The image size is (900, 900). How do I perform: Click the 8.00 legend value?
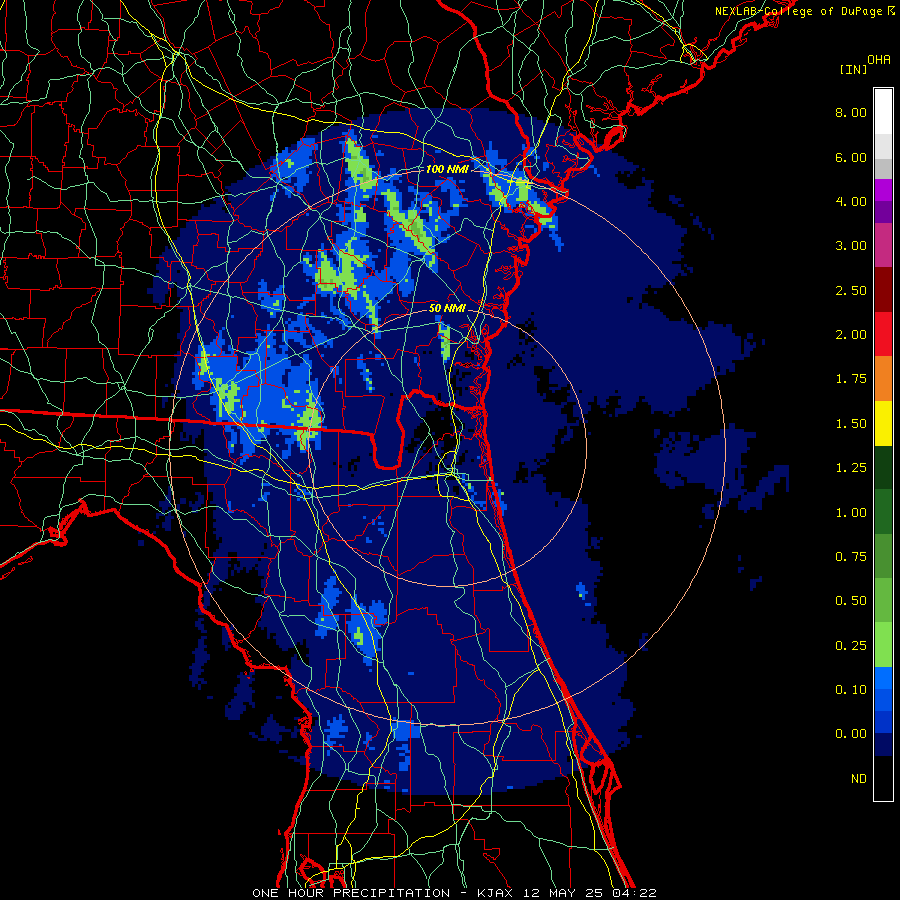[851, 112]
